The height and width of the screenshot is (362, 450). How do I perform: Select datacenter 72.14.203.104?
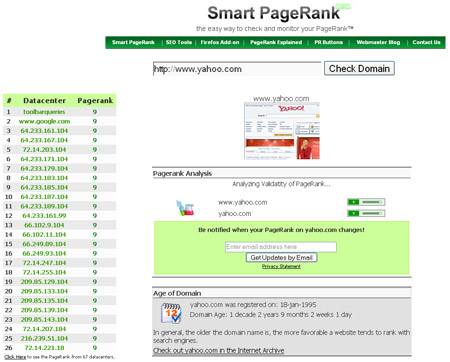44,150
